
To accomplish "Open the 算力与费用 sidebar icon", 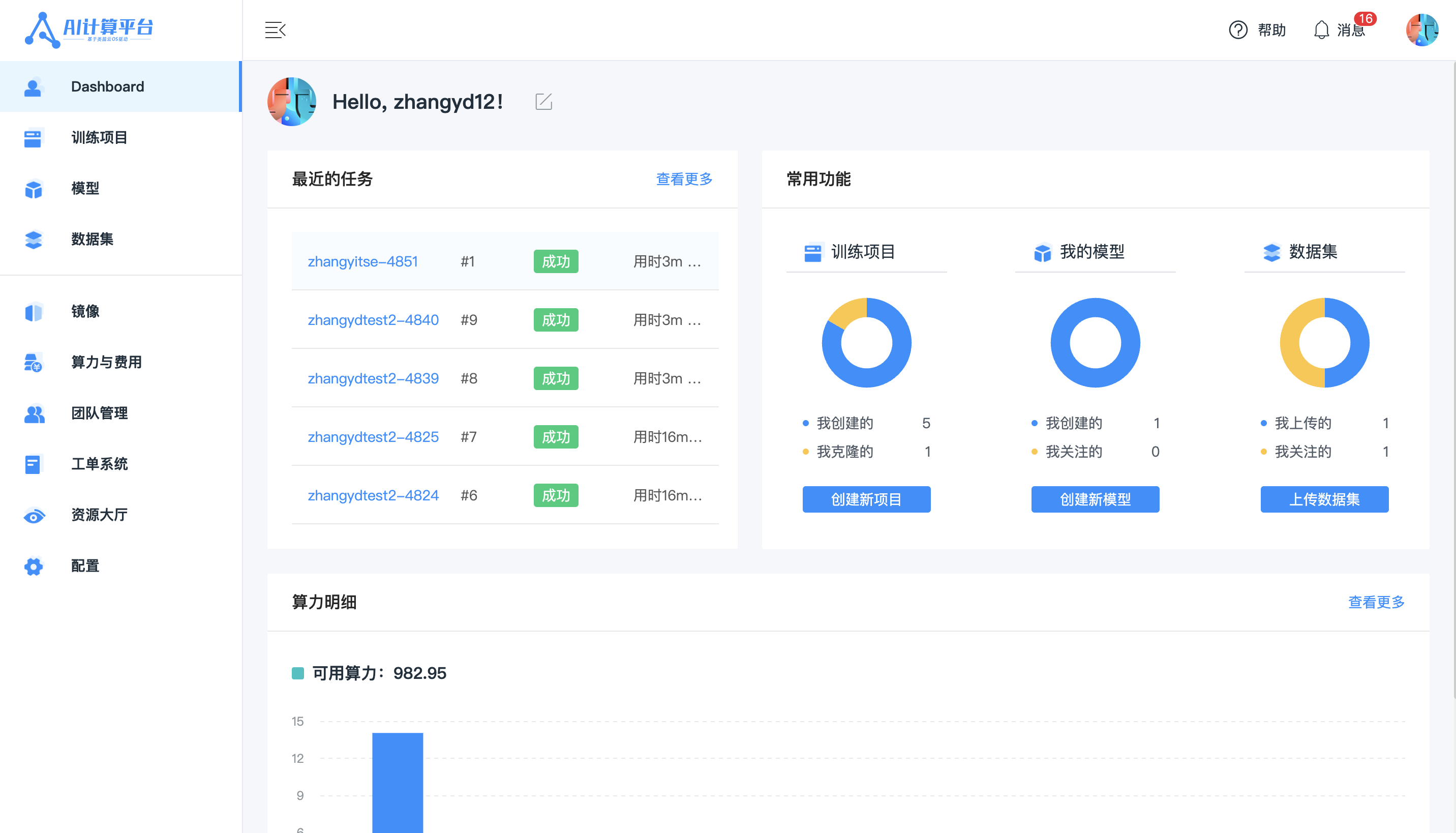I will click(x=33, y=362).
